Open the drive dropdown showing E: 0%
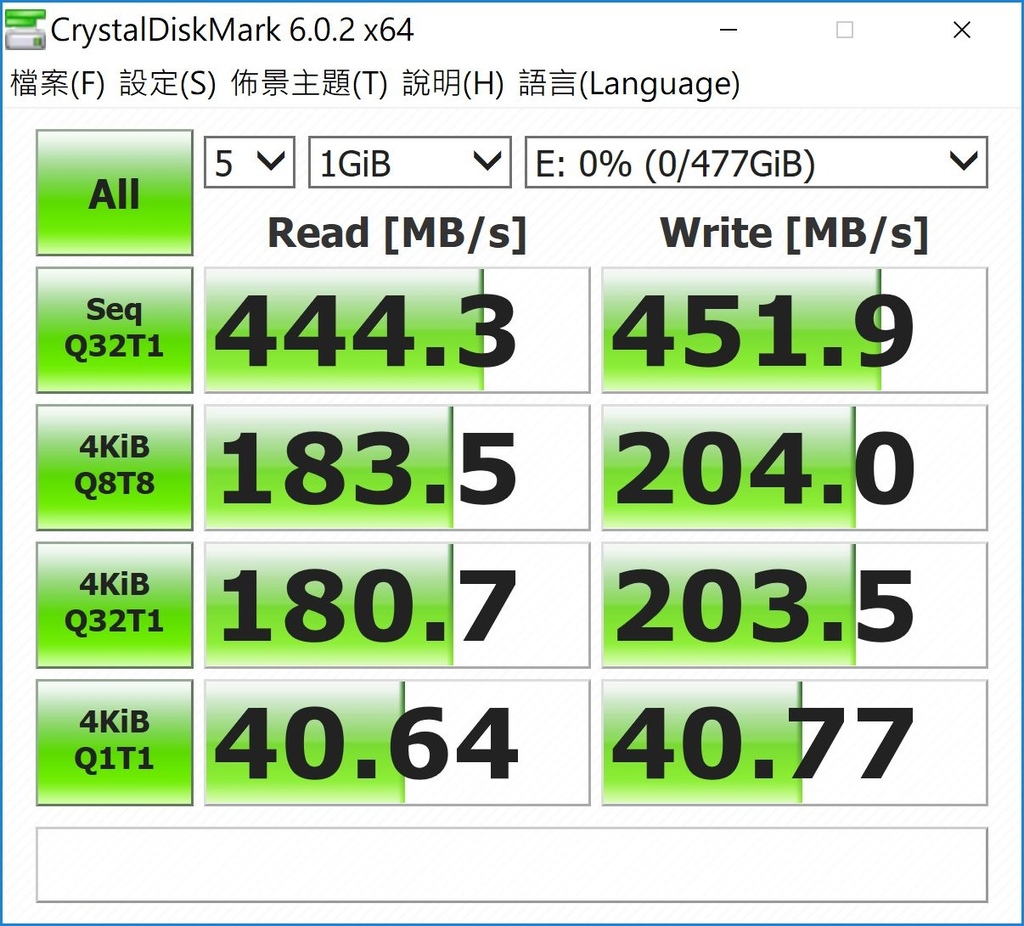The width and height of the screenshot is (1024, 926). coord(756,162)
